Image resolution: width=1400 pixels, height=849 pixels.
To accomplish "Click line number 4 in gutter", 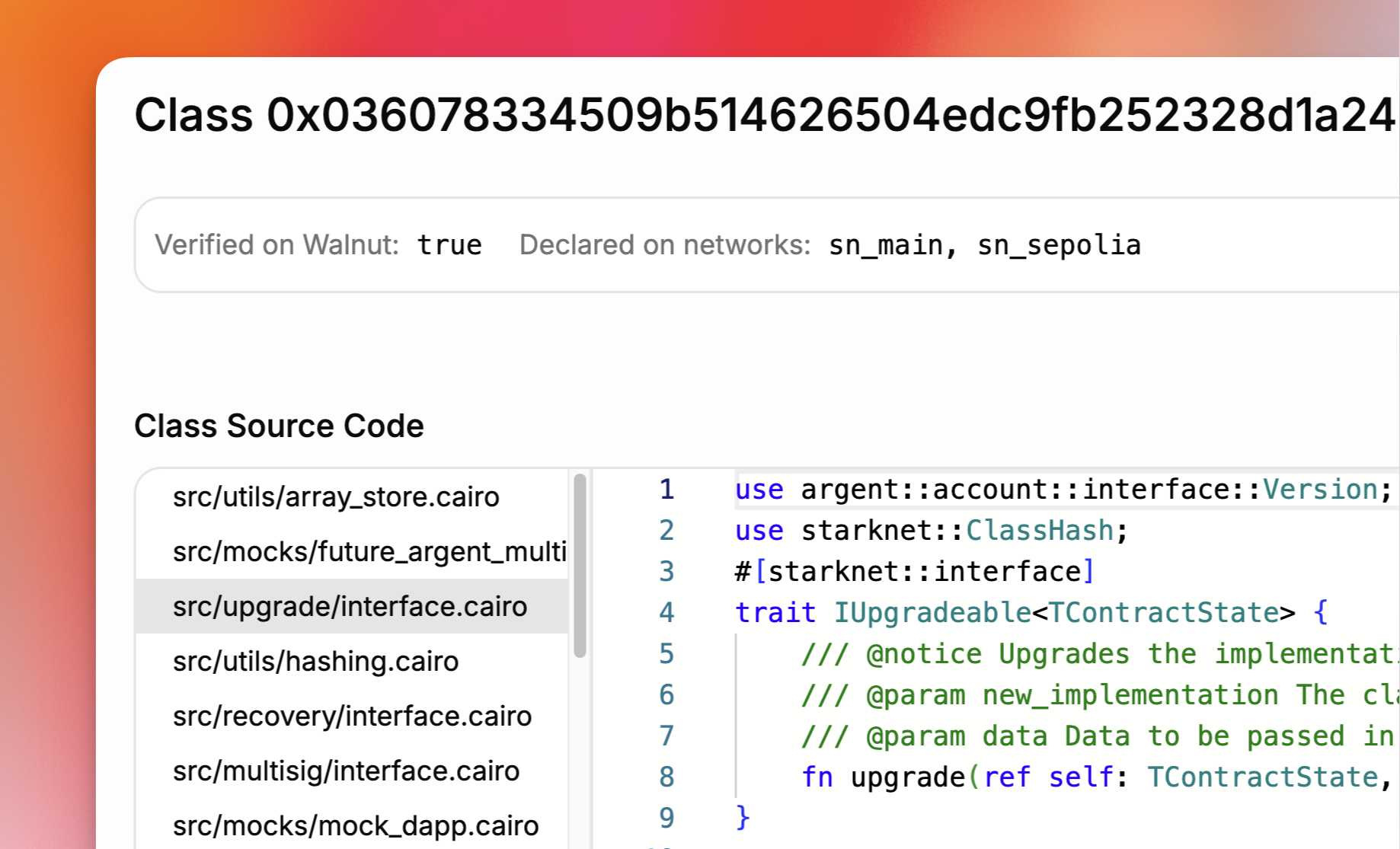I will coord(666,613).
